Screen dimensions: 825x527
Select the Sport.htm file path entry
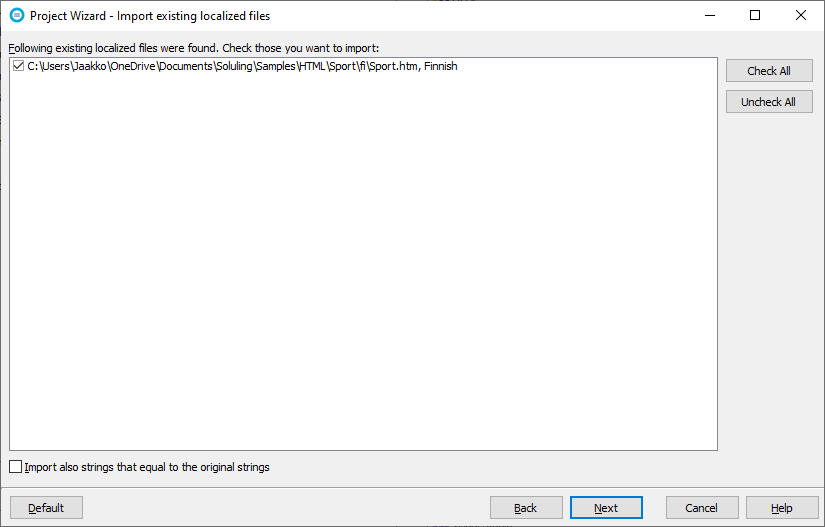tap(243, 66)
